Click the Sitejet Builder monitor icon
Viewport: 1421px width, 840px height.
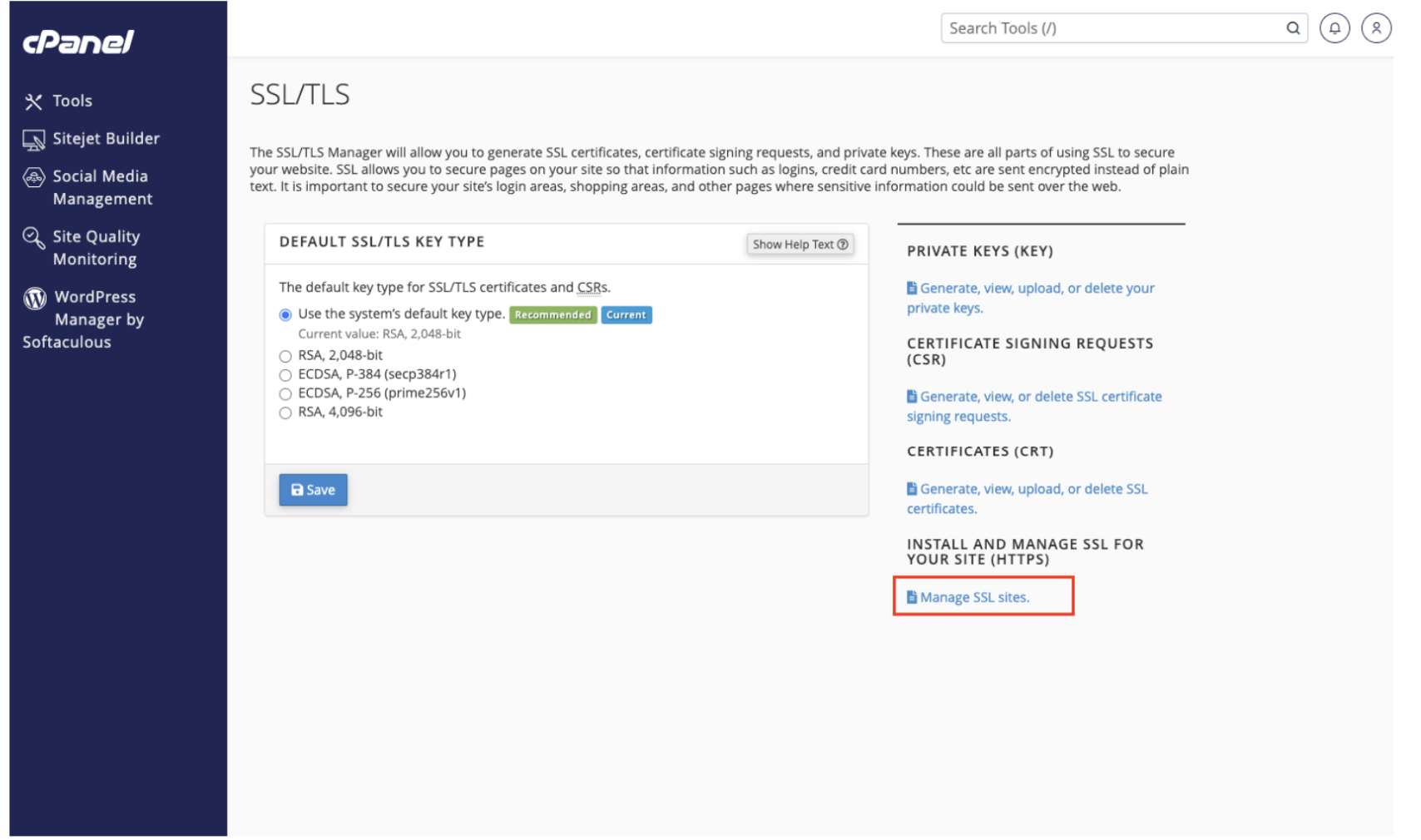33,140
